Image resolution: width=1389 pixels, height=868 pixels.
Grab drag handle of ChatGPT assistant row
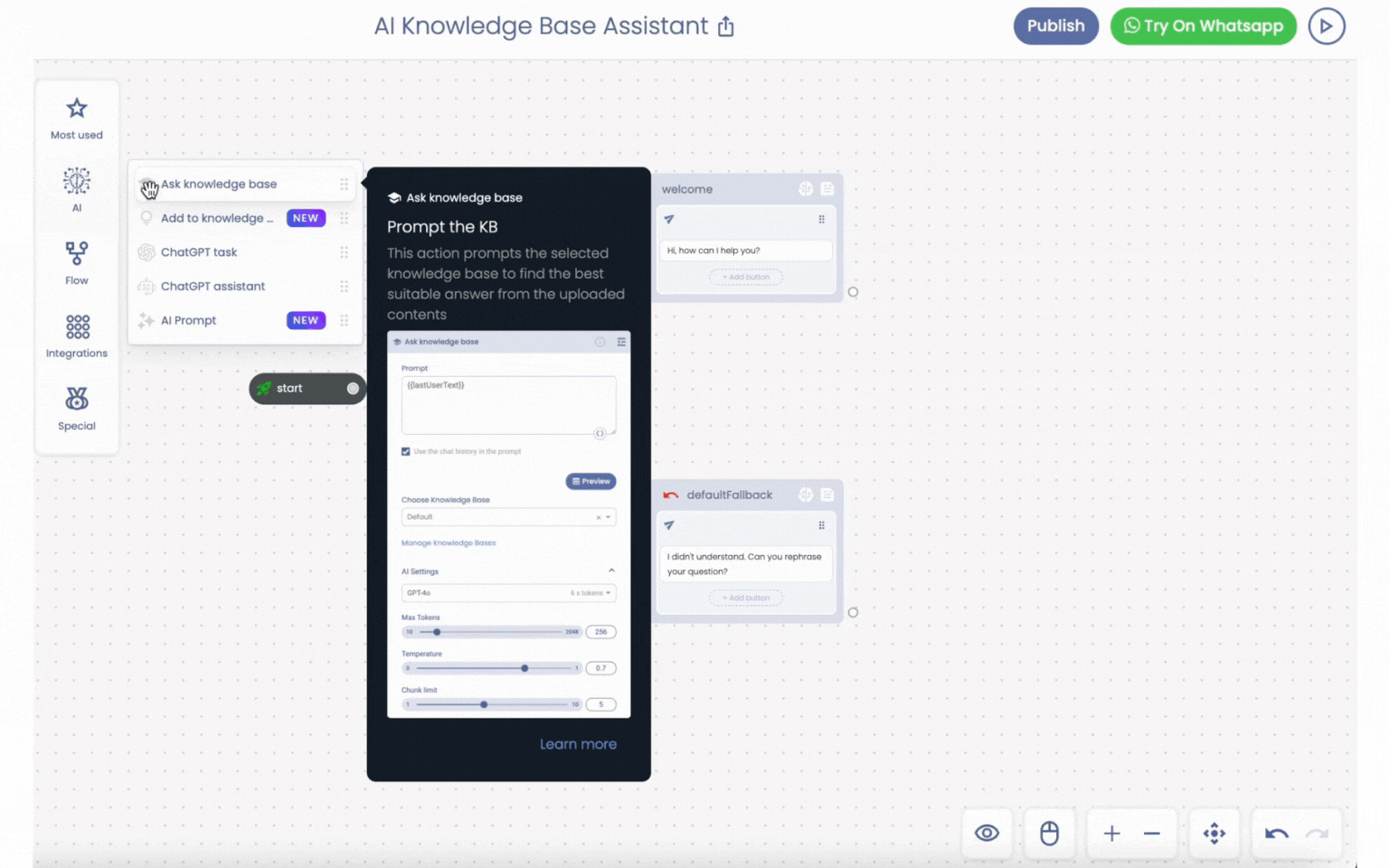point(345,287)
